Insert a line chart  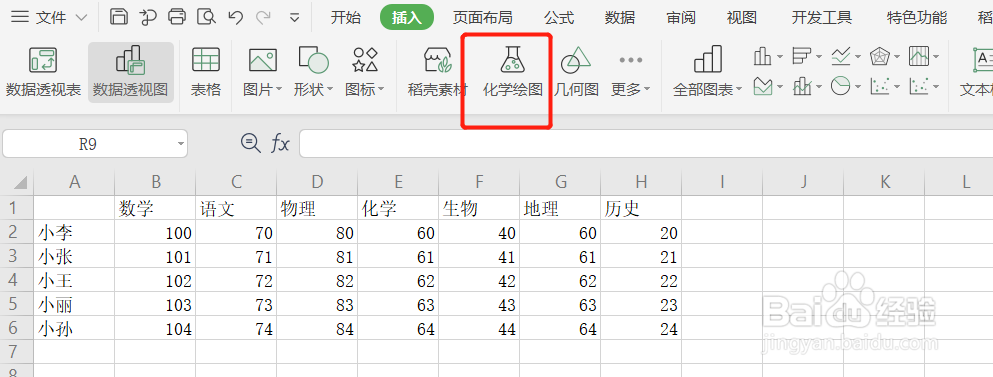(840, 57)
